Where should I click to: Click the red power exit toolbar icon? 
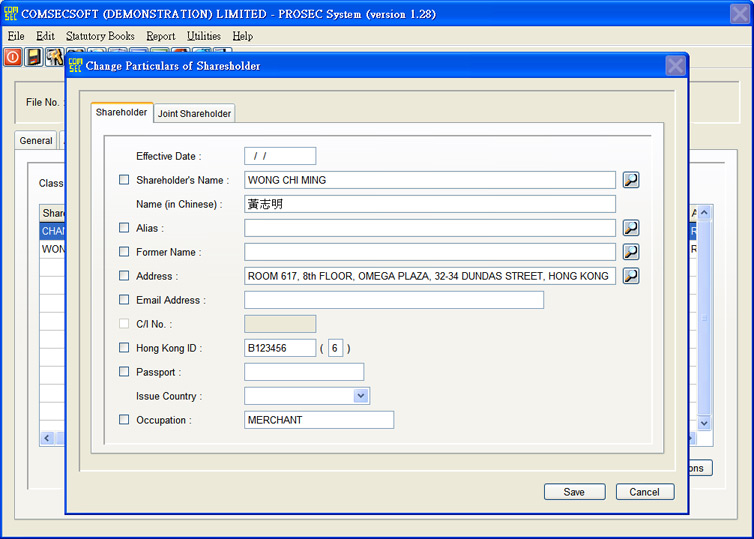pos(13,57)
